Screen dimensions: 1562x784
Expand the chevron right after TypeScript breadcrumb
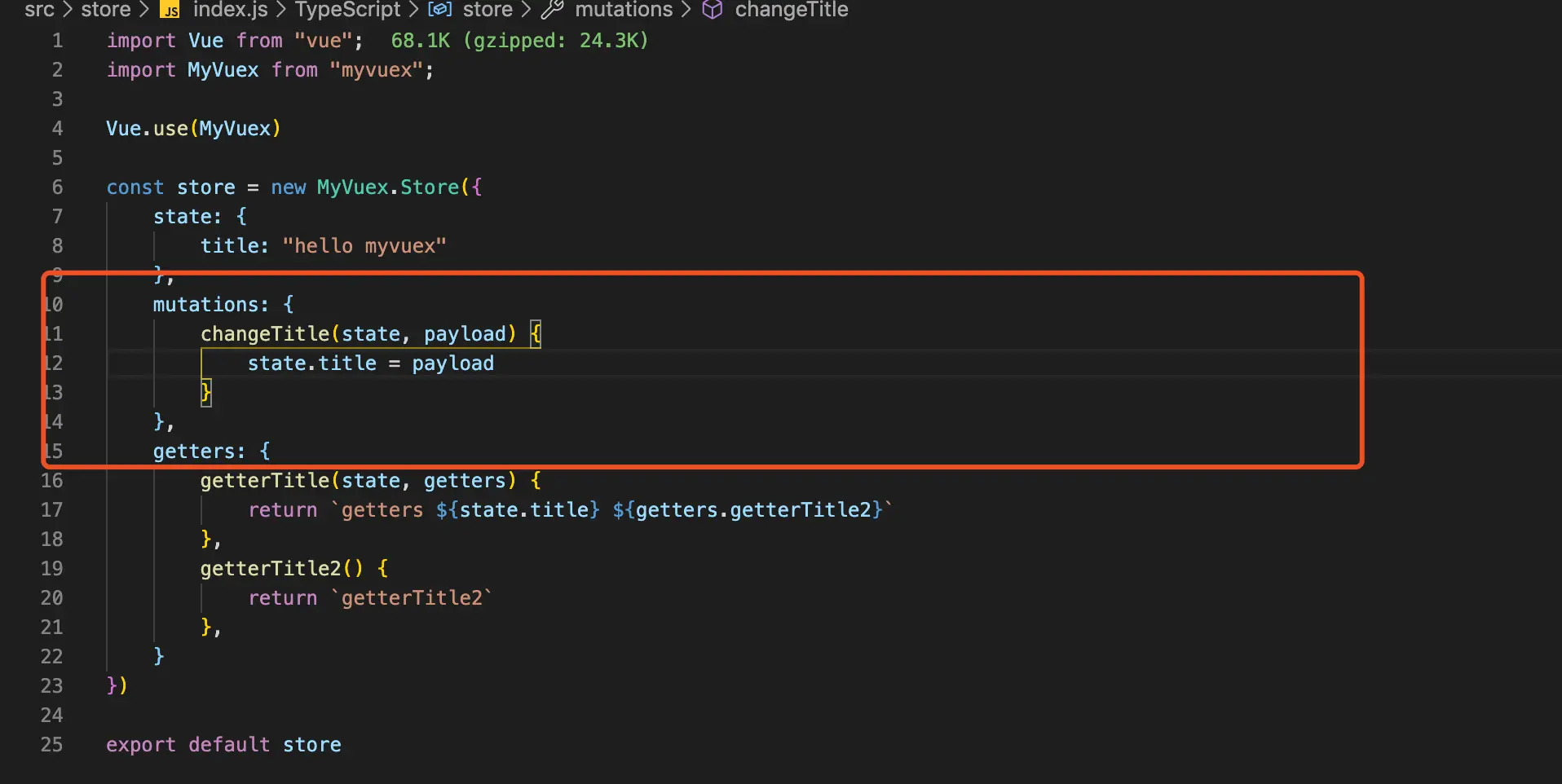click(x=413, y=10)
